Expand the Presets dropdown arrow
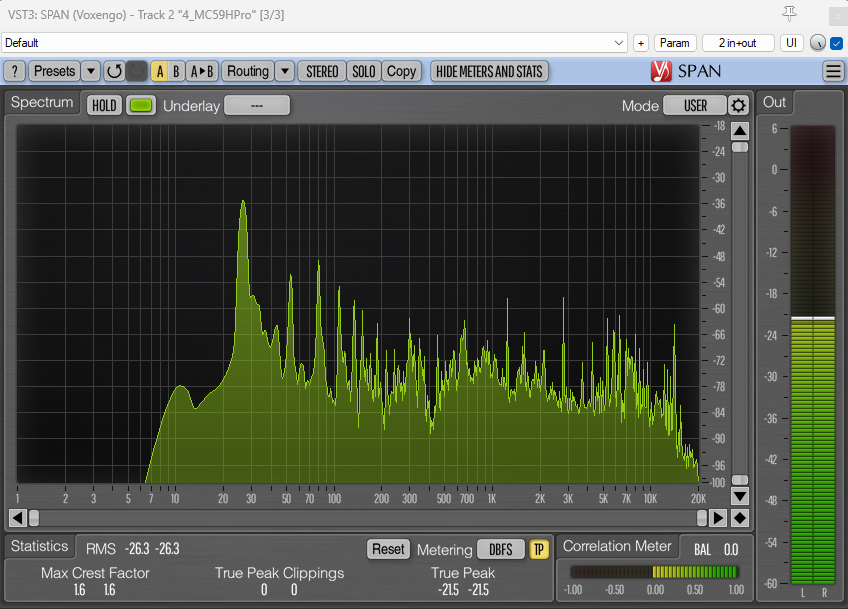The width and height of the screenshot is (848, 609). tap(90, 71)
